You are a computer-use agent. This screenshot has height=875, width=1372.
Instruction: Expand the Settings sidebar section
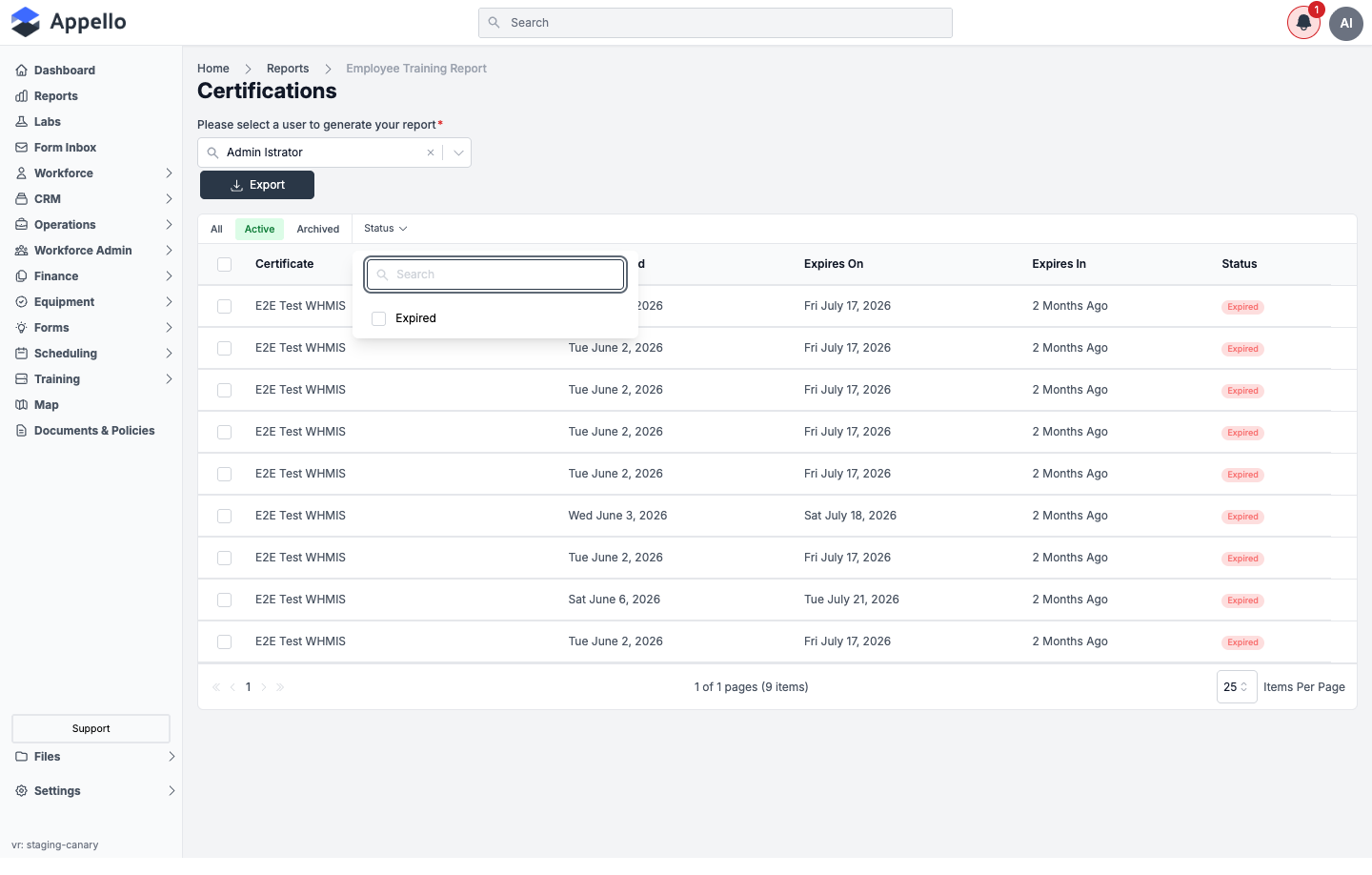coord(171,791)
